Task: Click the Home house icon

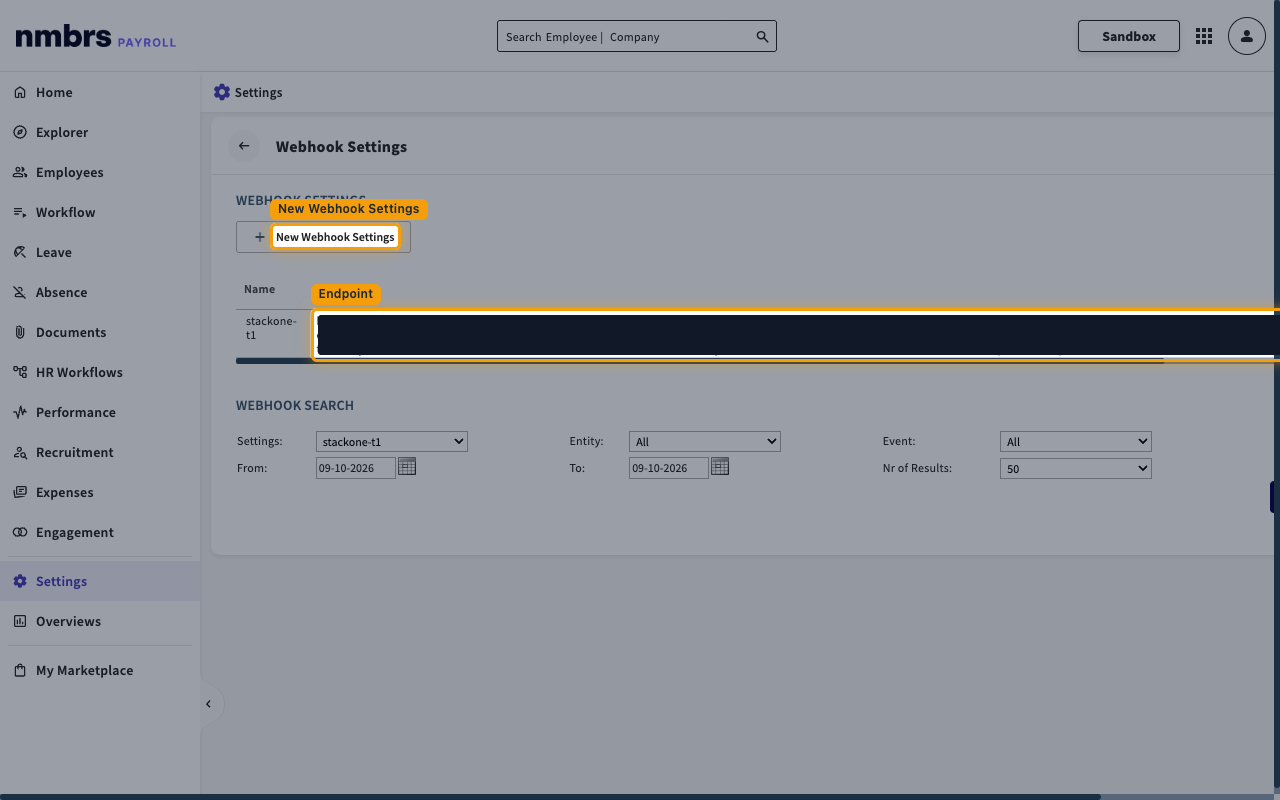Action: coord(20,92)
